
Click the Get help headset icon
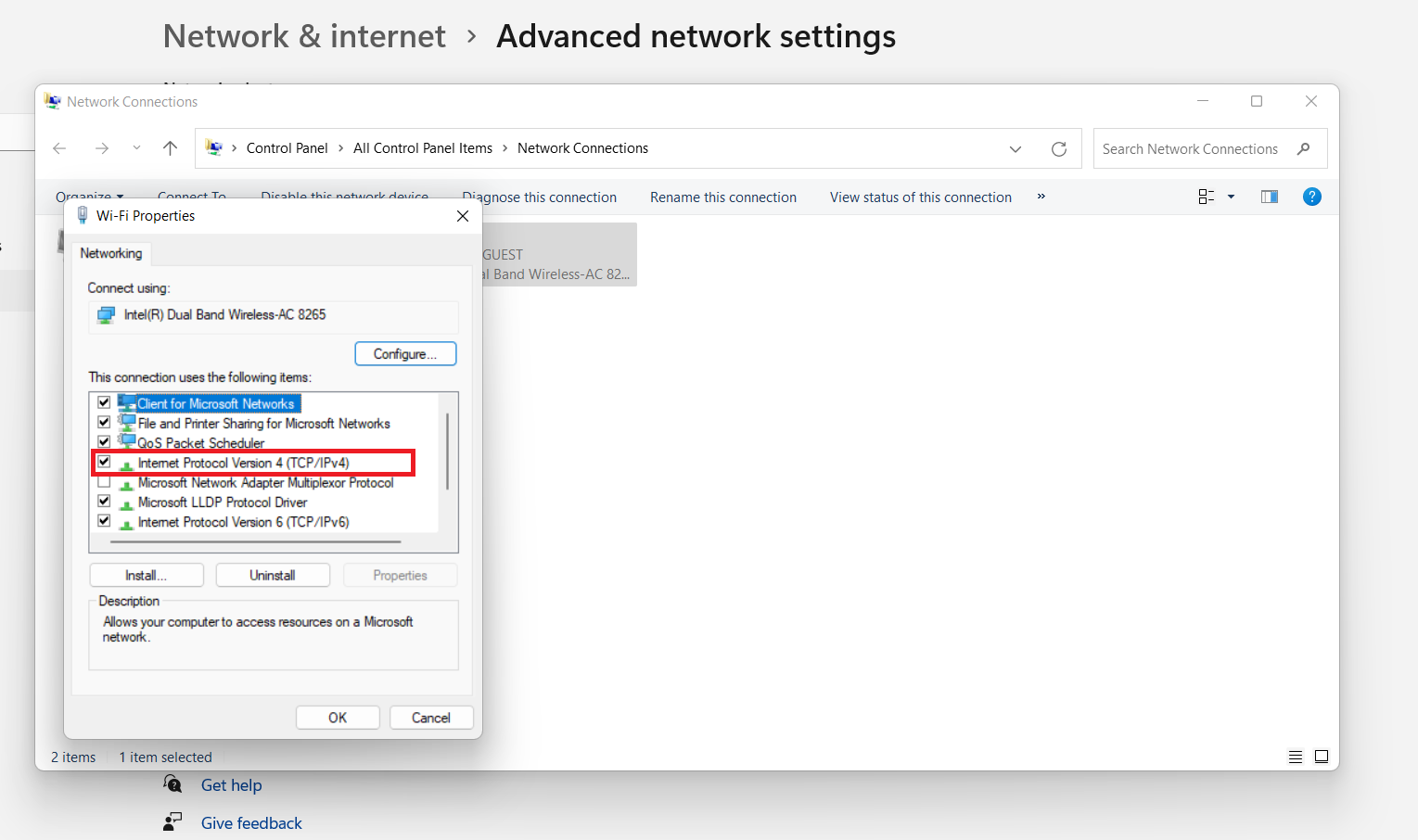172,784
